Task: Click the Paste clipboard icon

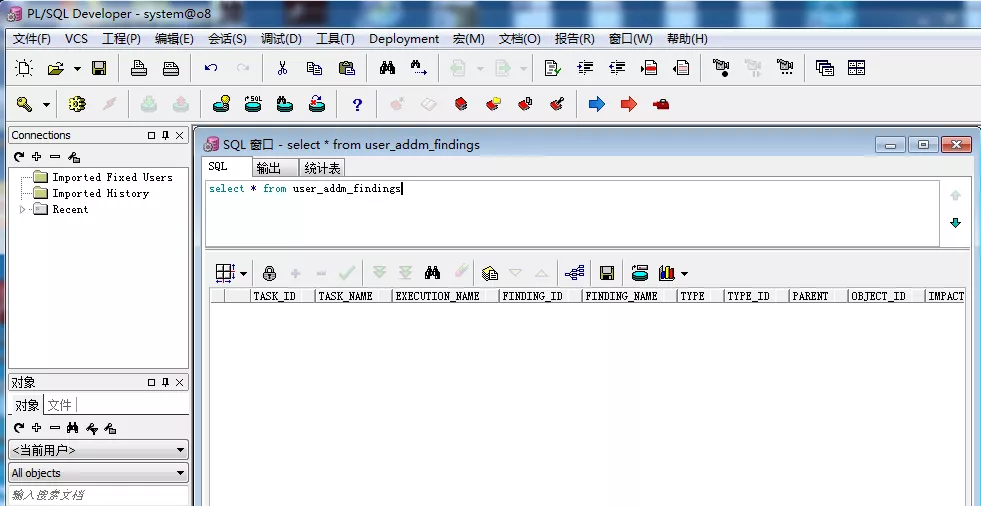Action: coord(347,68)
